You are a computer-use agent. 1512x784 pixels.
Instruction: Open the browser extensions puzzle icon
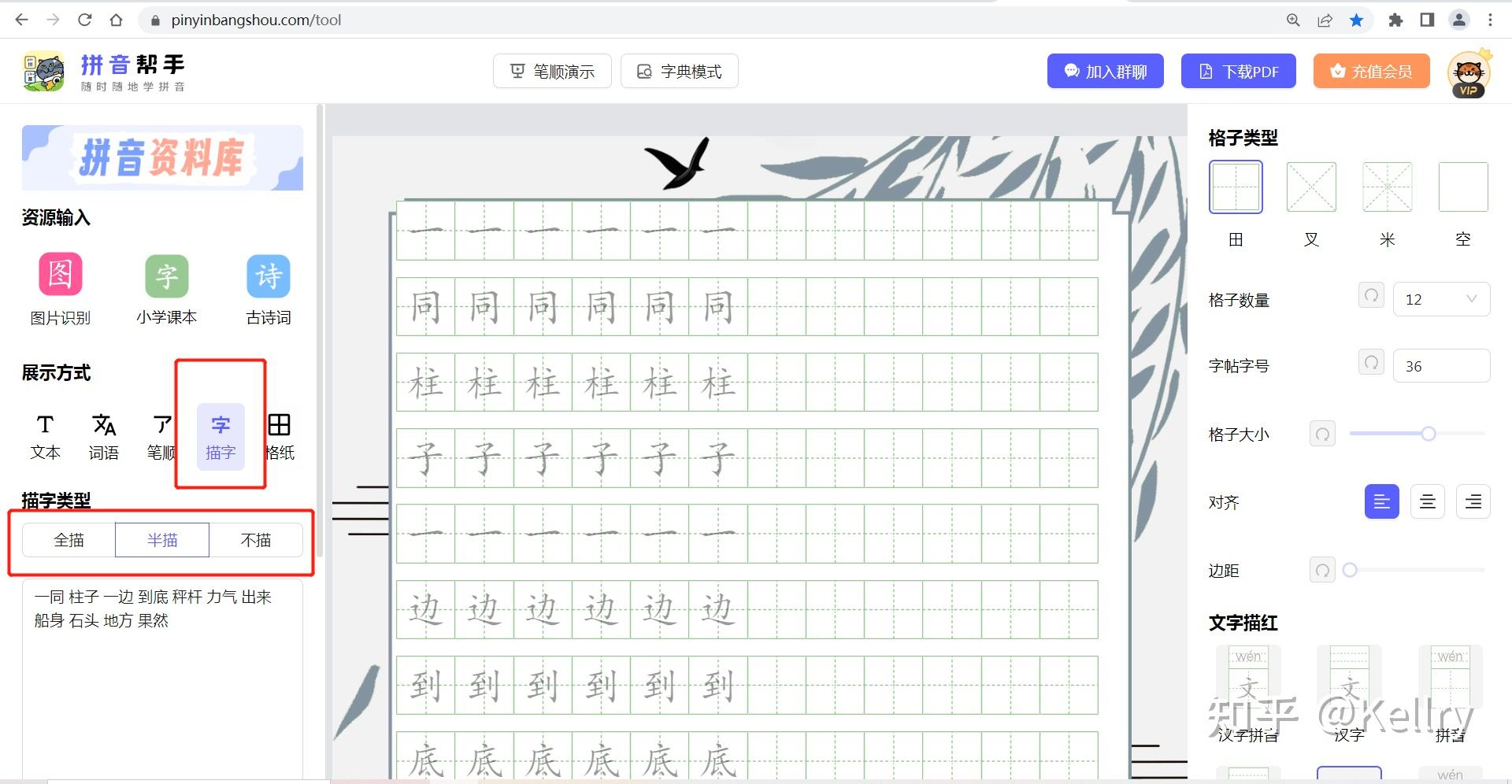pyautogui.click(x=1395, y=20)
